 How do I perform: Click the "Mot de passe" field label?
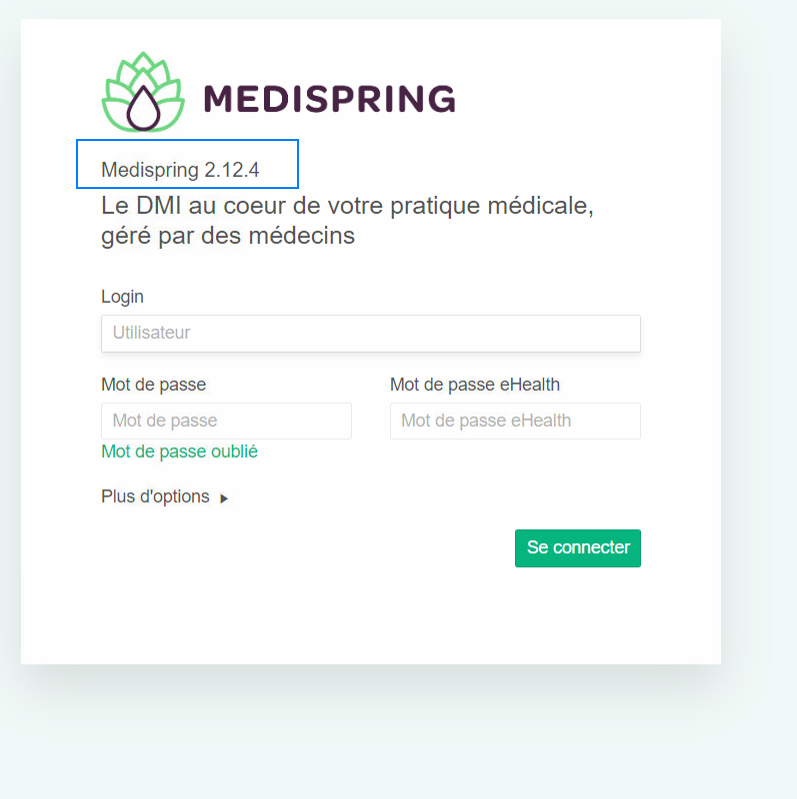(x=153, y=384)
